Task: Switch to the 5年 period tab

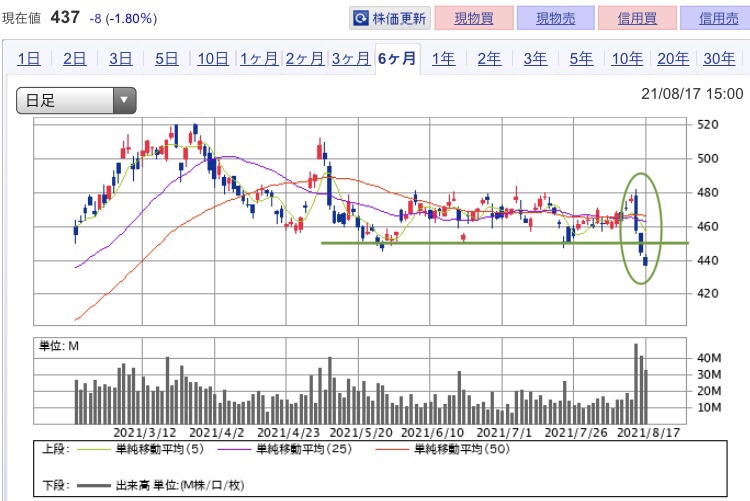Action: tap(581, 58)
